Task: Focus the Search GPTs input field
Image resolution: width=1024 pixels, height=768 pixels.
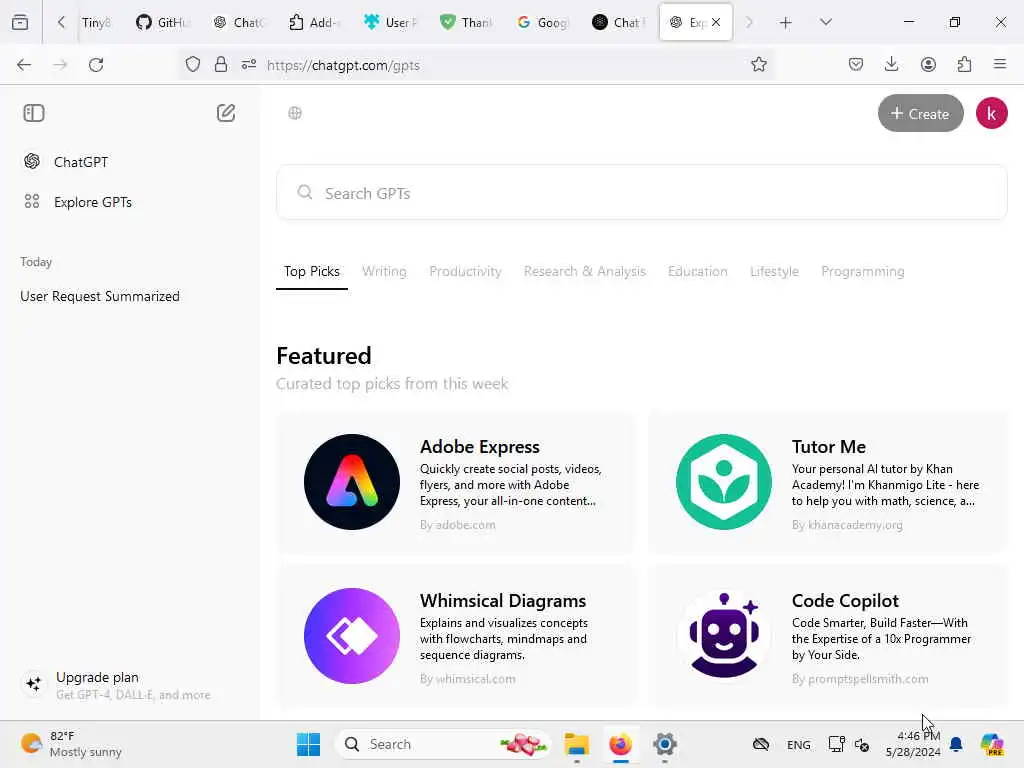Action: click(641, 193)
